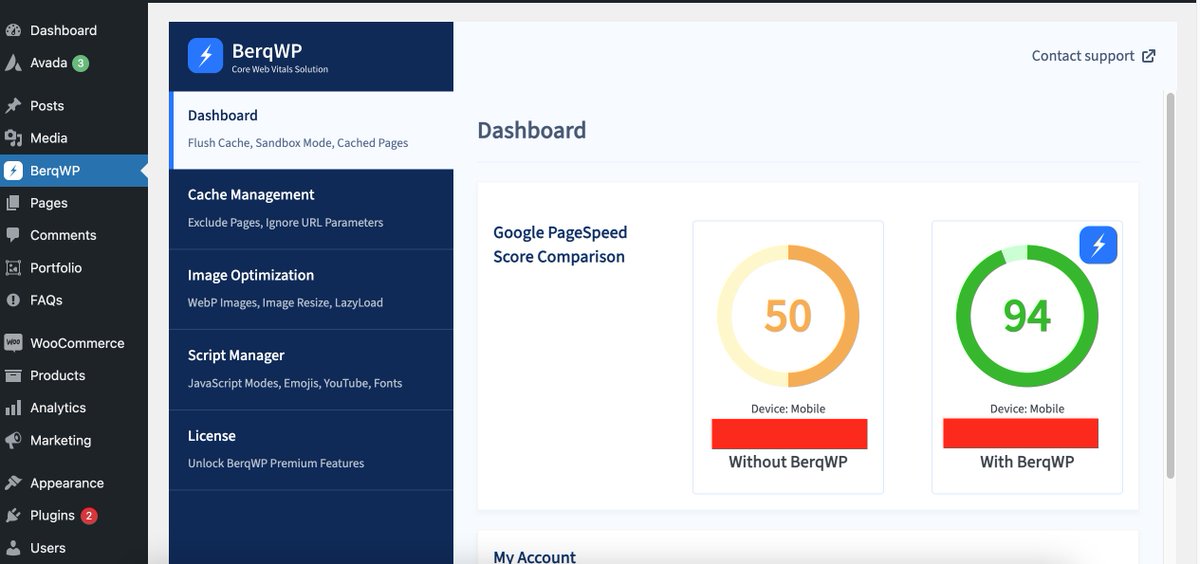This screenshot has width=1200, height=564.
Task: Click the Dashboard gauge icon in WP sidebar
Action: click(13, 30)
